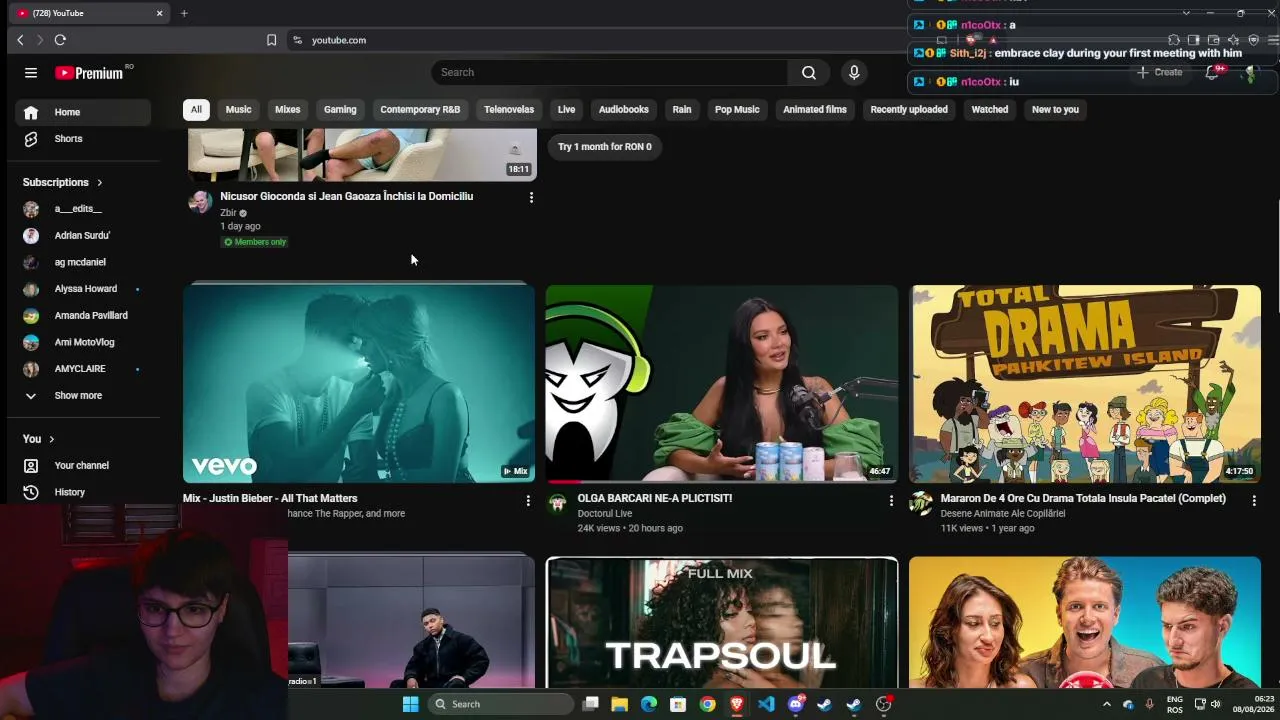Screen dimensions: 1280x720
Task: Open Windows Start menu
Action: click(410, 704)
